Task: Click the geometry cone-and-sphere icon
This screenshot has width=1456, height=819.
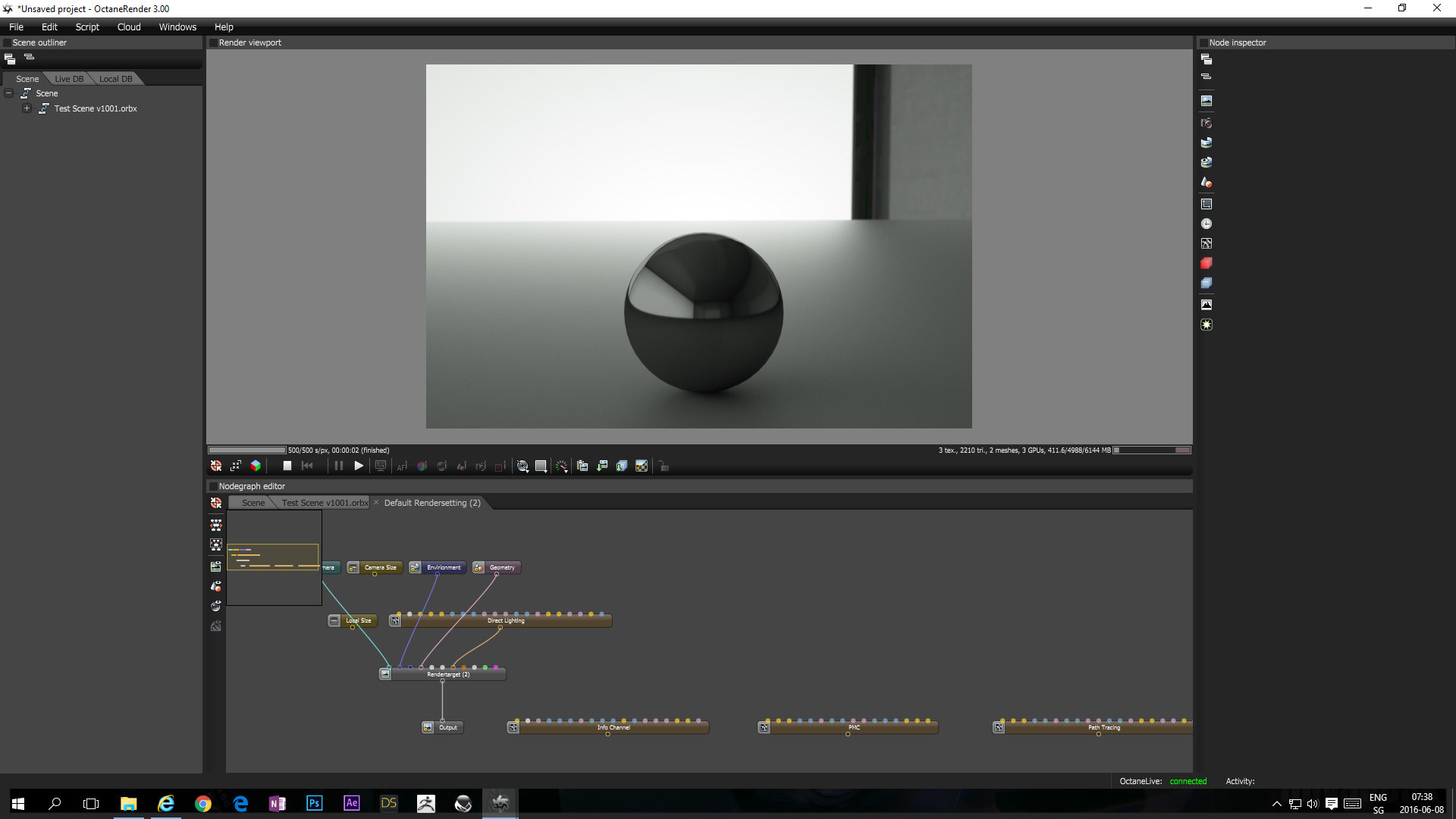Action: coord(1207,182)
